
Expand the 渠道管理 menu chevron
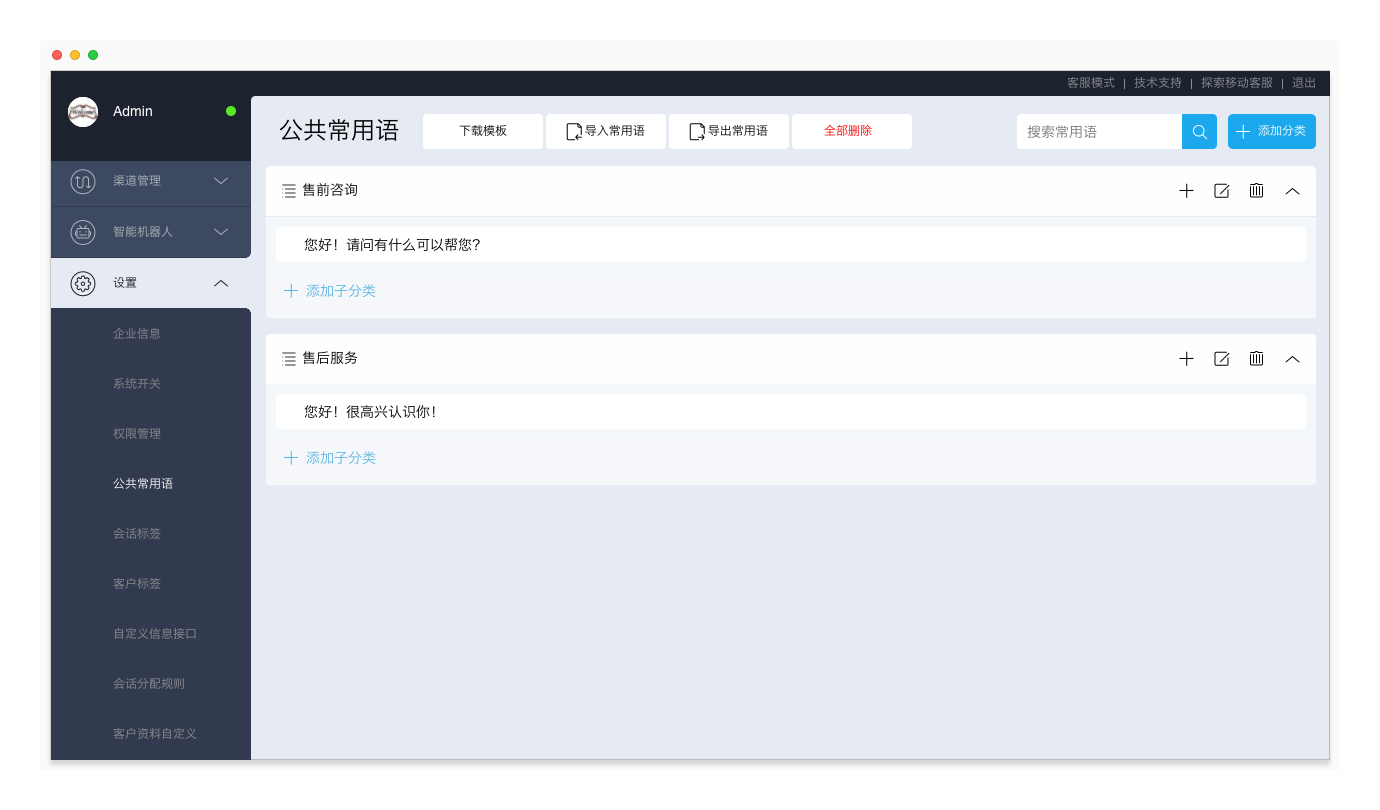pos(221,181)
